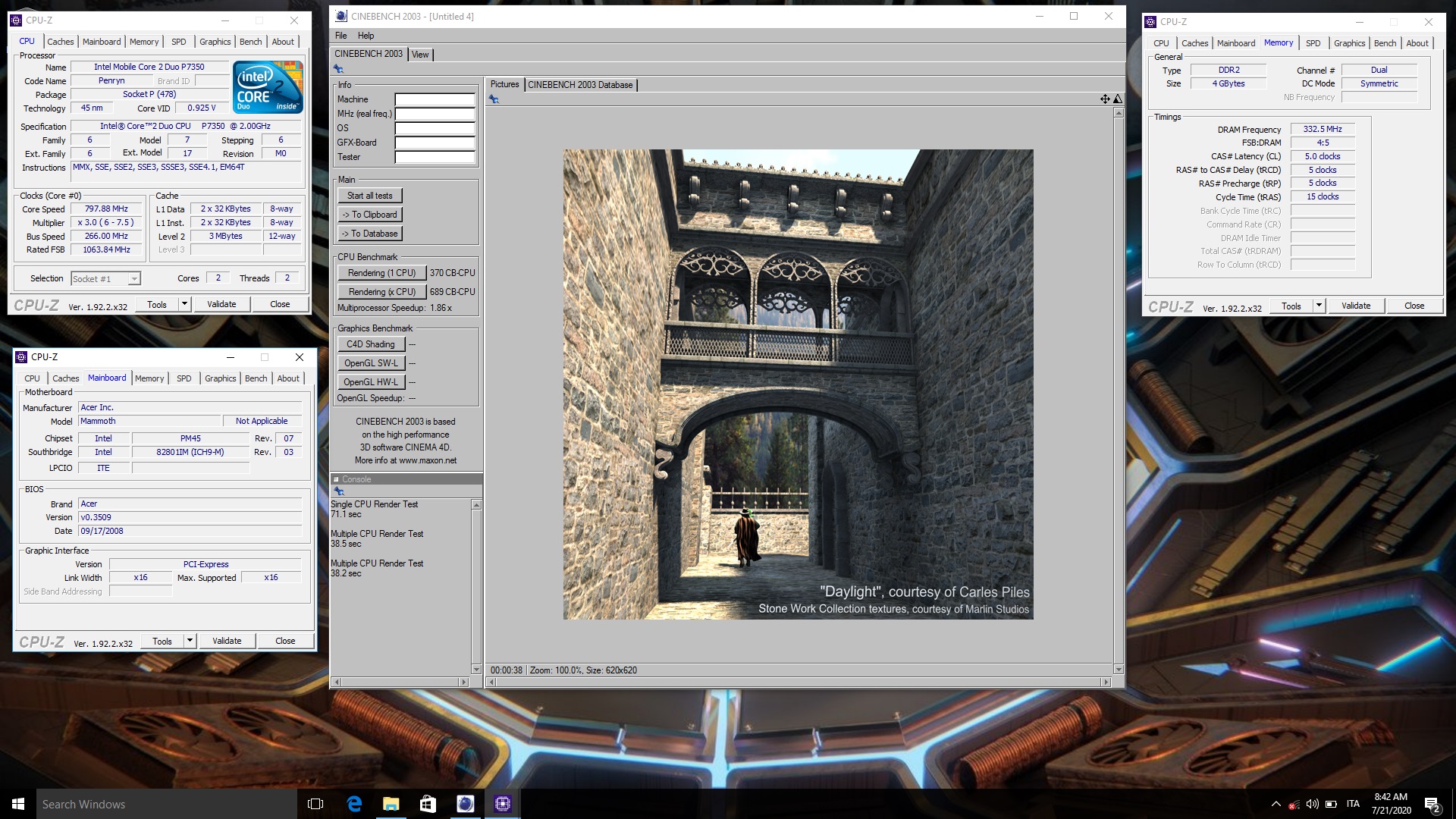This screenshot has width=1456, height=819.
Task: Click Close button in CPU-Z Mainboard window
Action: pos(285,641)
